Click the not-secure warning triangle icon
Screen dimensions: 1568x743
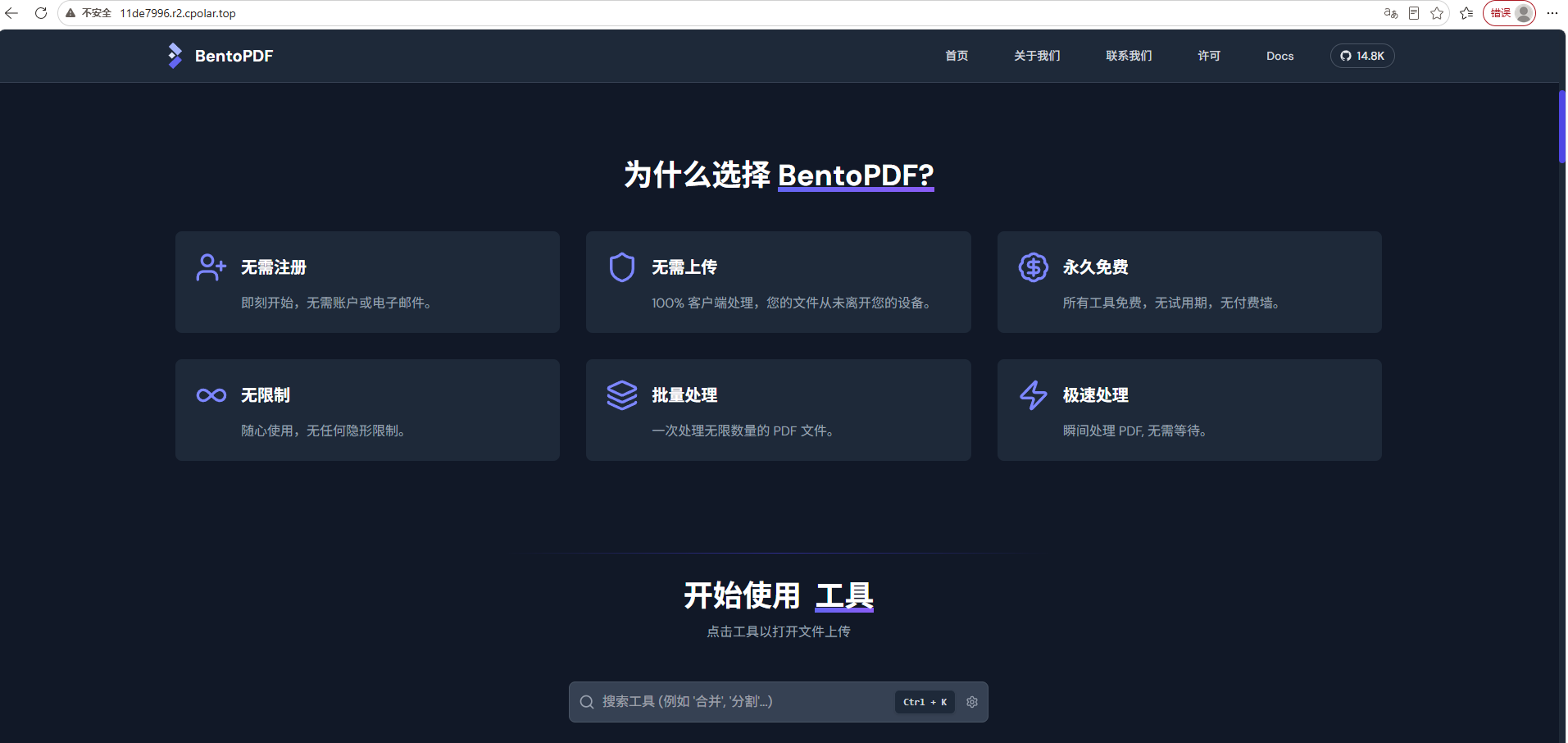pyautogui.click(x=70, y=13)
